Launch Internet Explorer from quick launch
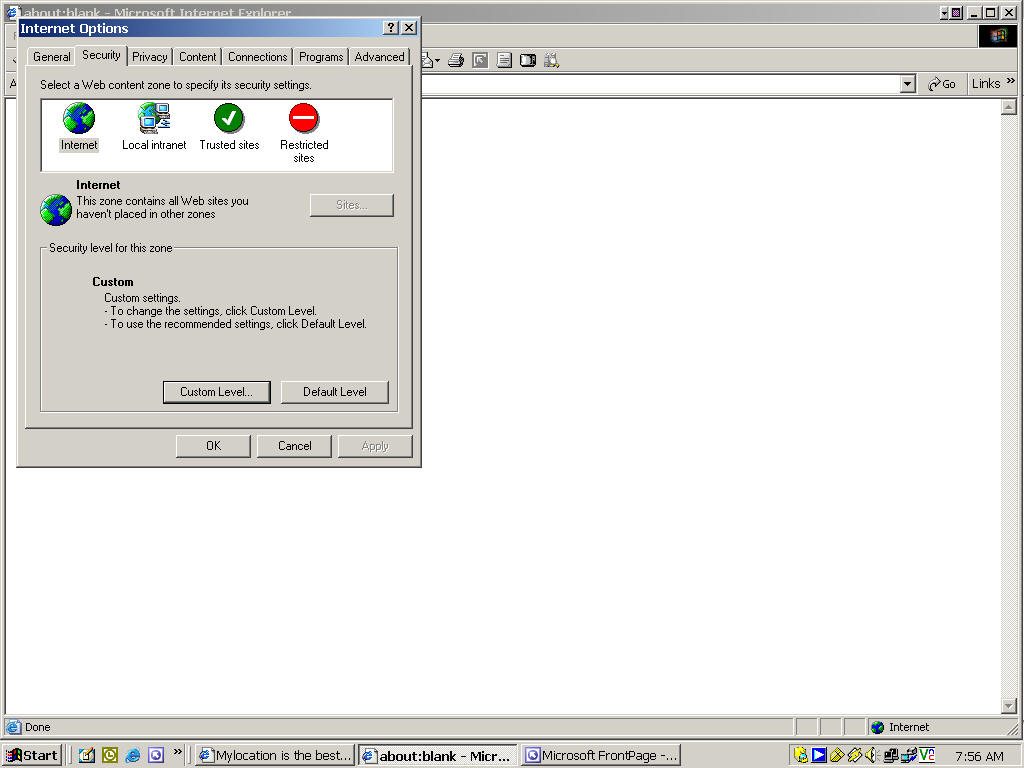Image resolution: width=1024 pixels, height=768 pixels. (x=133, y=756)
